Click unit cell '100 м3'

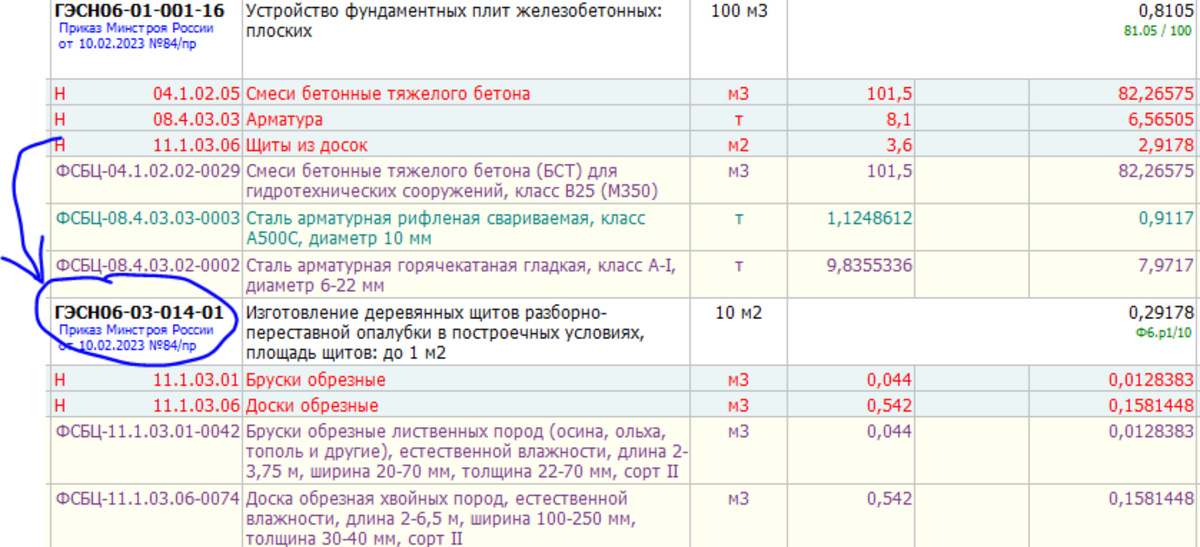738,12
